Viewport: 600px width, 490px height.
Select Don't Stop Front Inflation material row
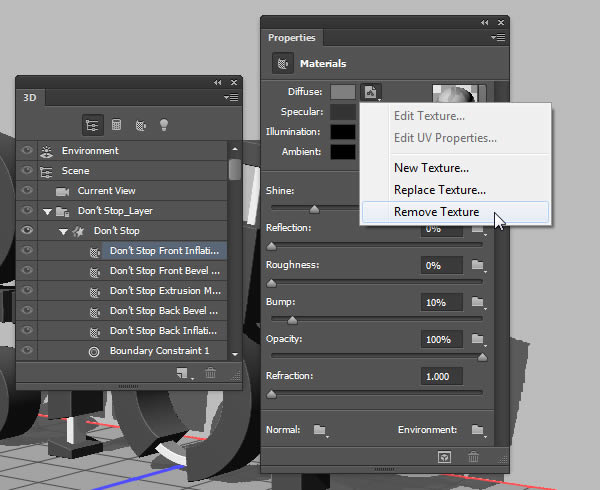point(132,251)
